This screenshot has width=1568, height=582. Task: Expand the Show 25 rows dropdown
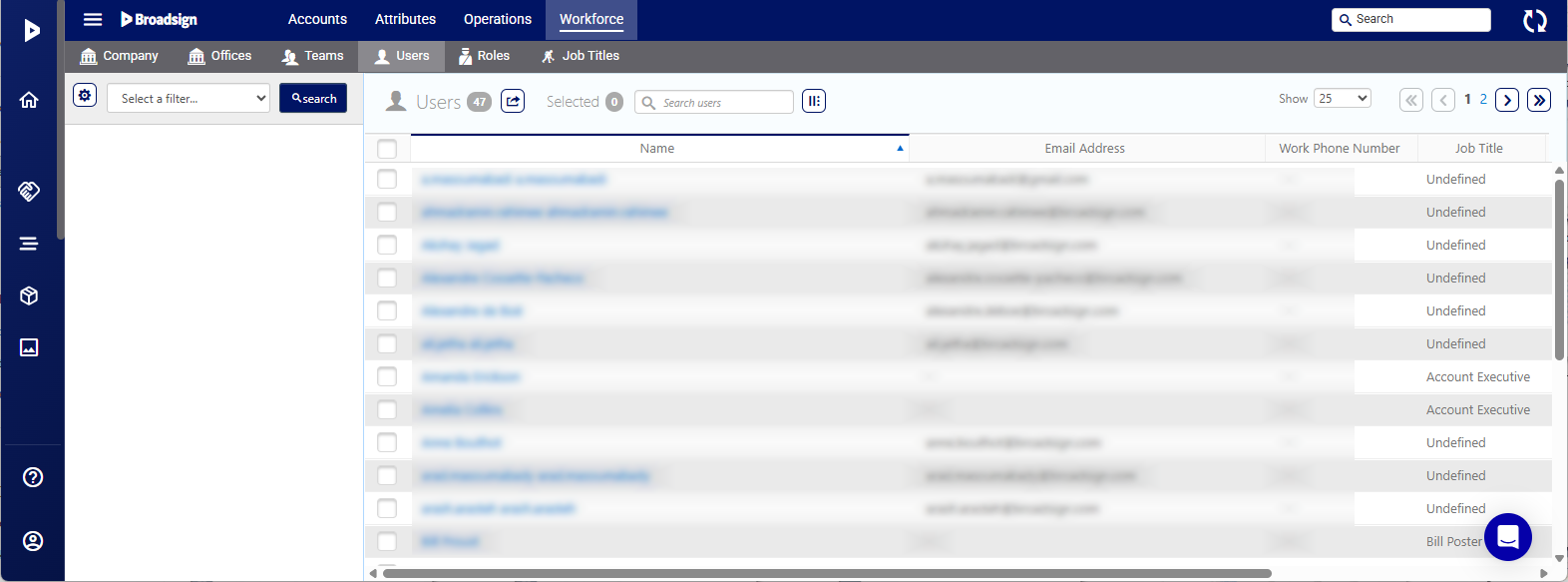tap(1342, 98)
